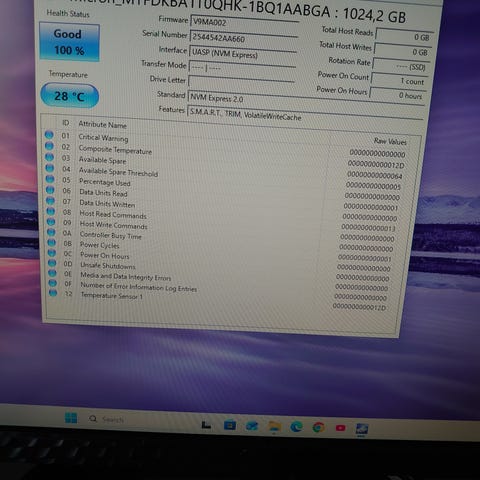Click the Attribute Name column header
The image size is (480, 480).
pos(103,125)
